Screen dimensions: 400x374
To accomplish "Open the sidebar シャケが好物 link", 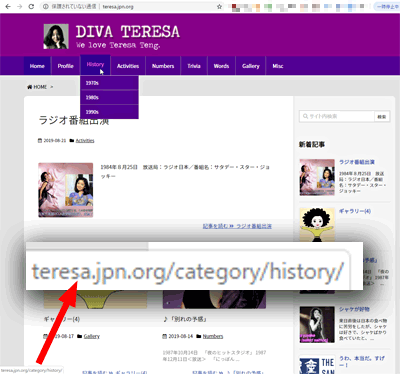I will 354,309.
